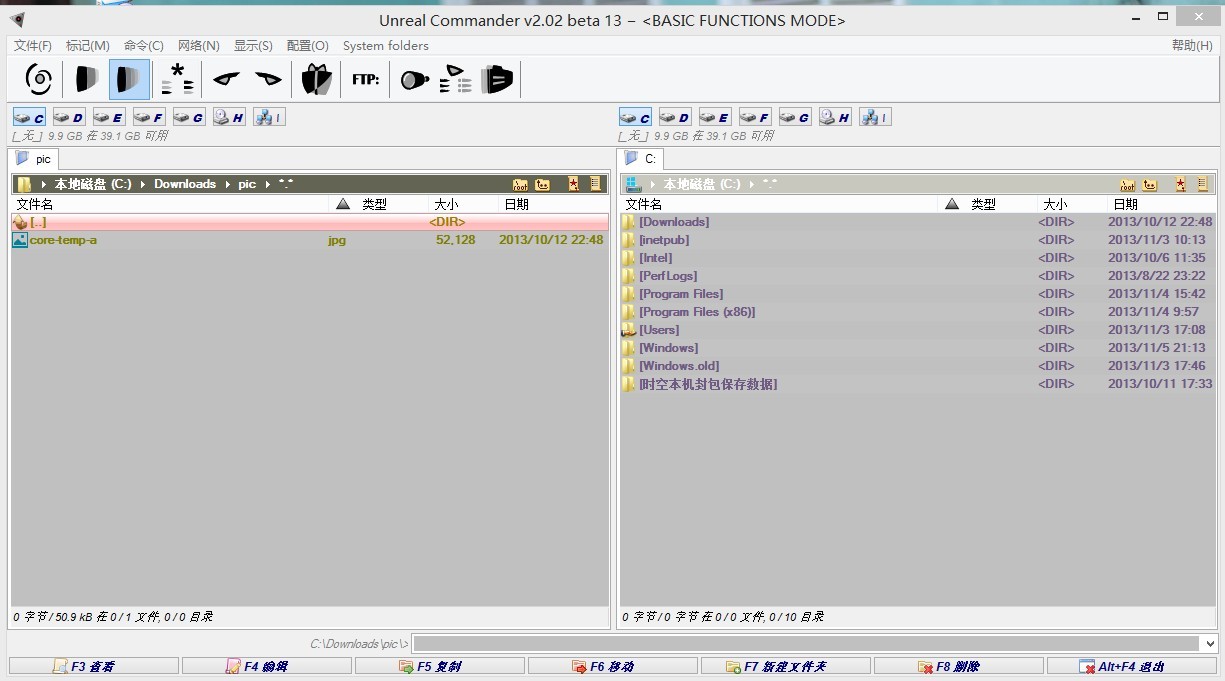Open favorites star icon in left panel
The image size is (1225, 681).
[573, 184]
